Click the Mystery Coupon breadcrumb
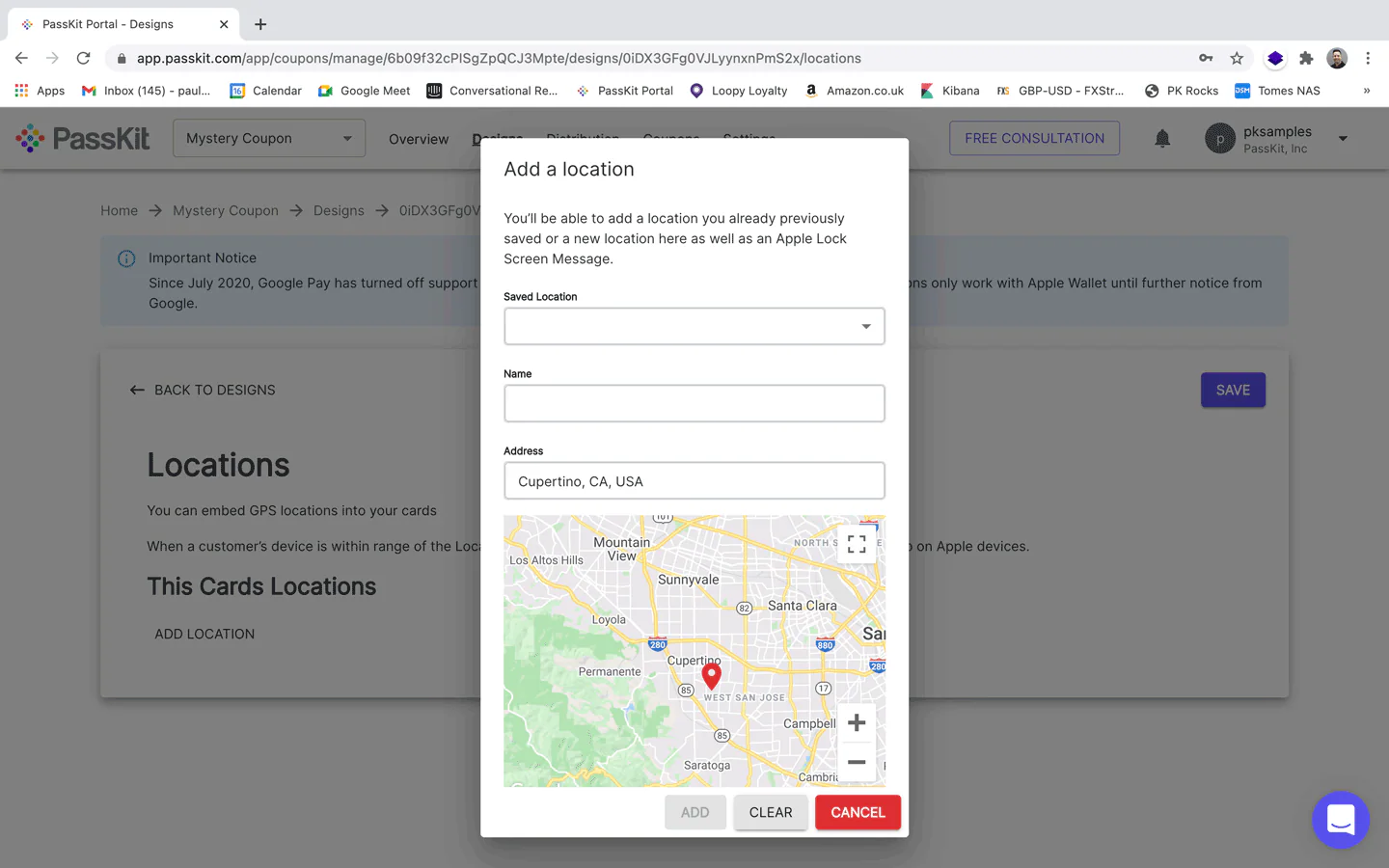The image size is (1389, 868). (226, 210)
